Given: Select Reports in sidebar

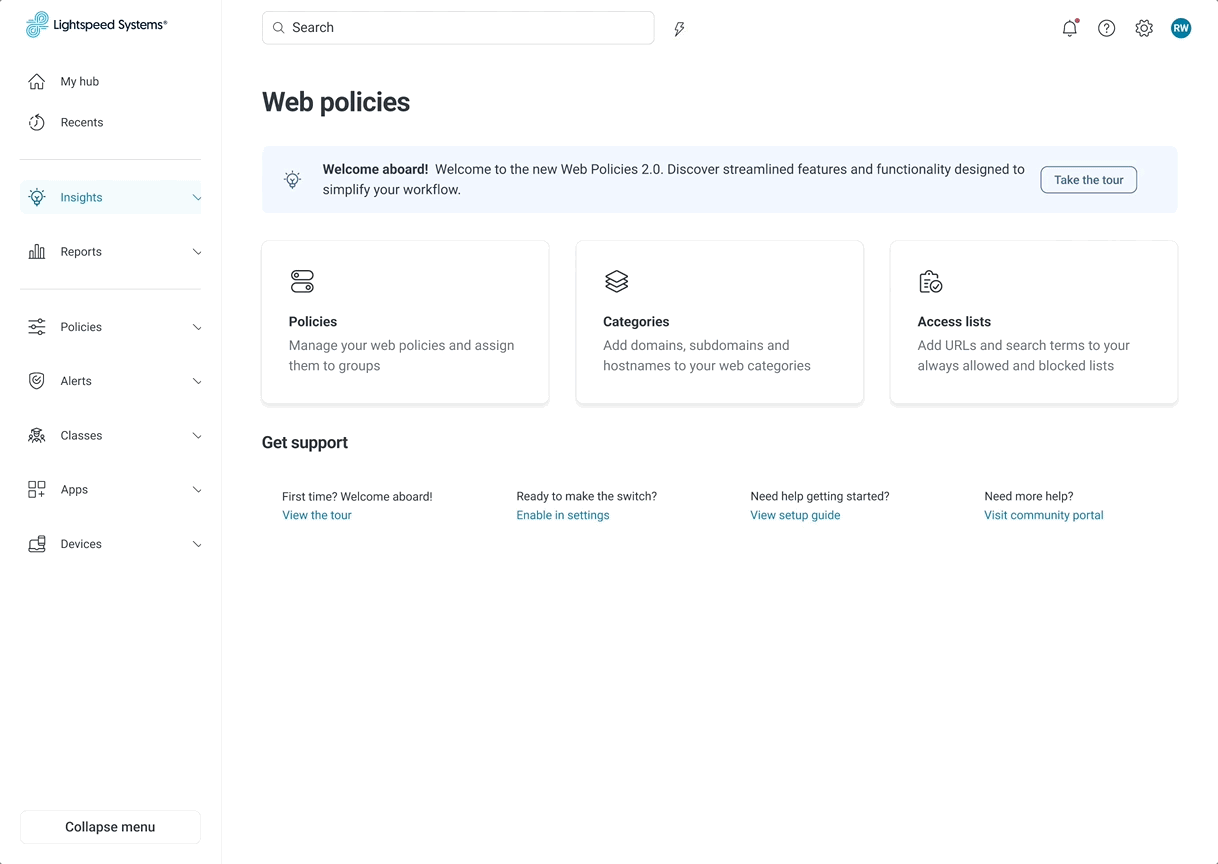Looking at the screenshot, I should (81, 252).
